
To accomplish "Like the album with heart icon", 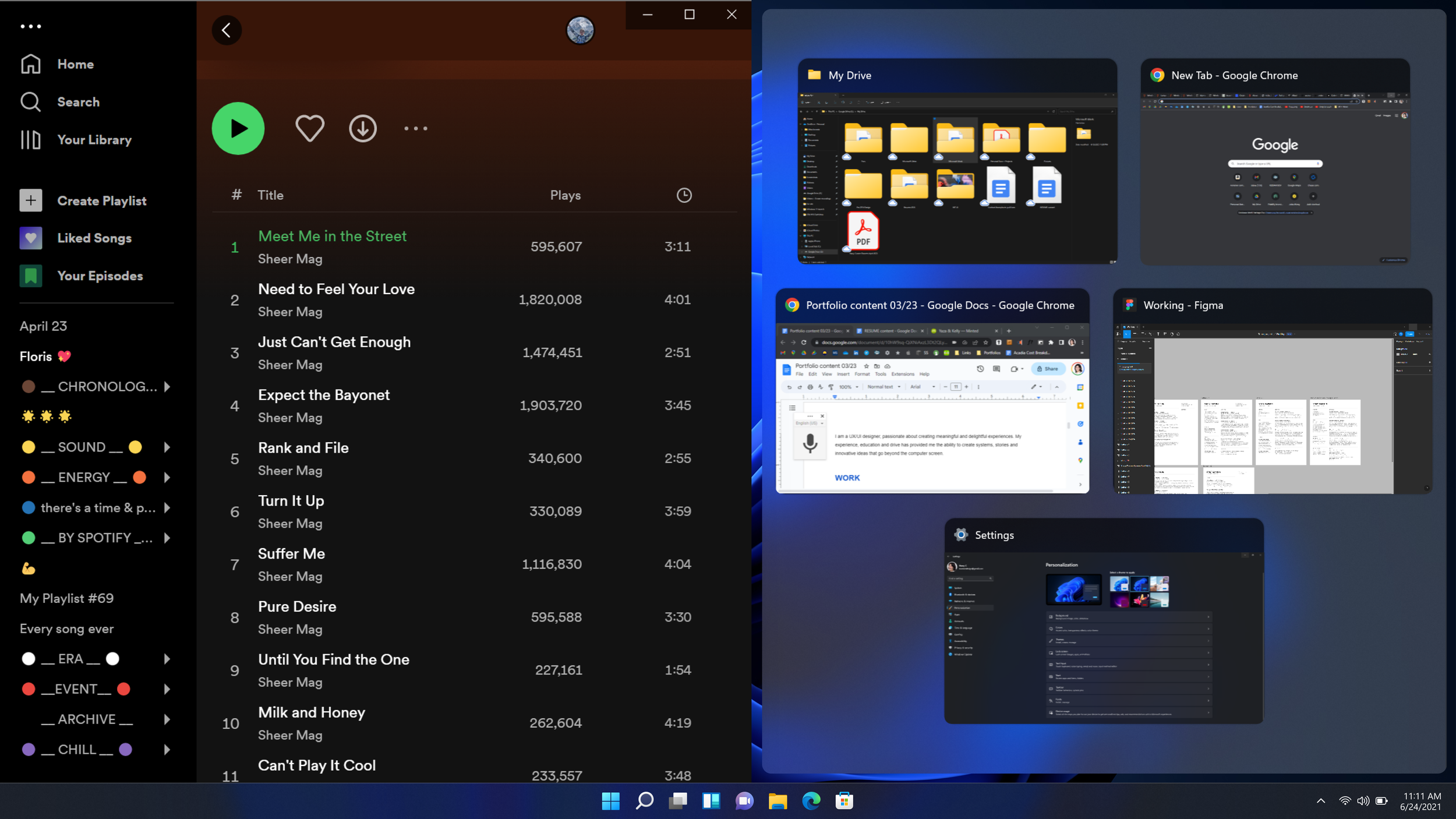I will tap(309, 128).
